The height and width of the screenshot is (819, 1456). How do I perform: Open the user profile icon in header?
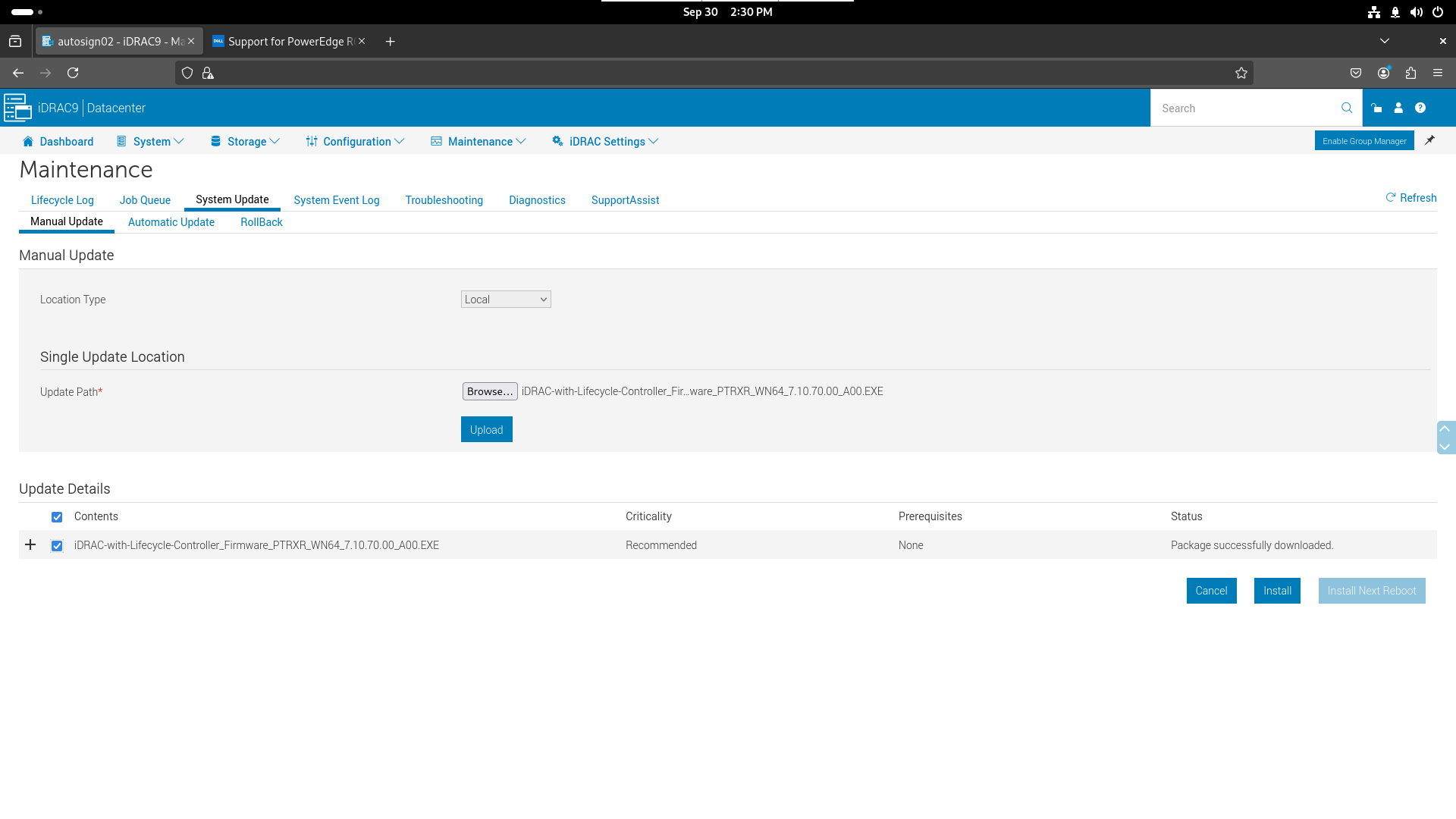tap(1398, 108)
